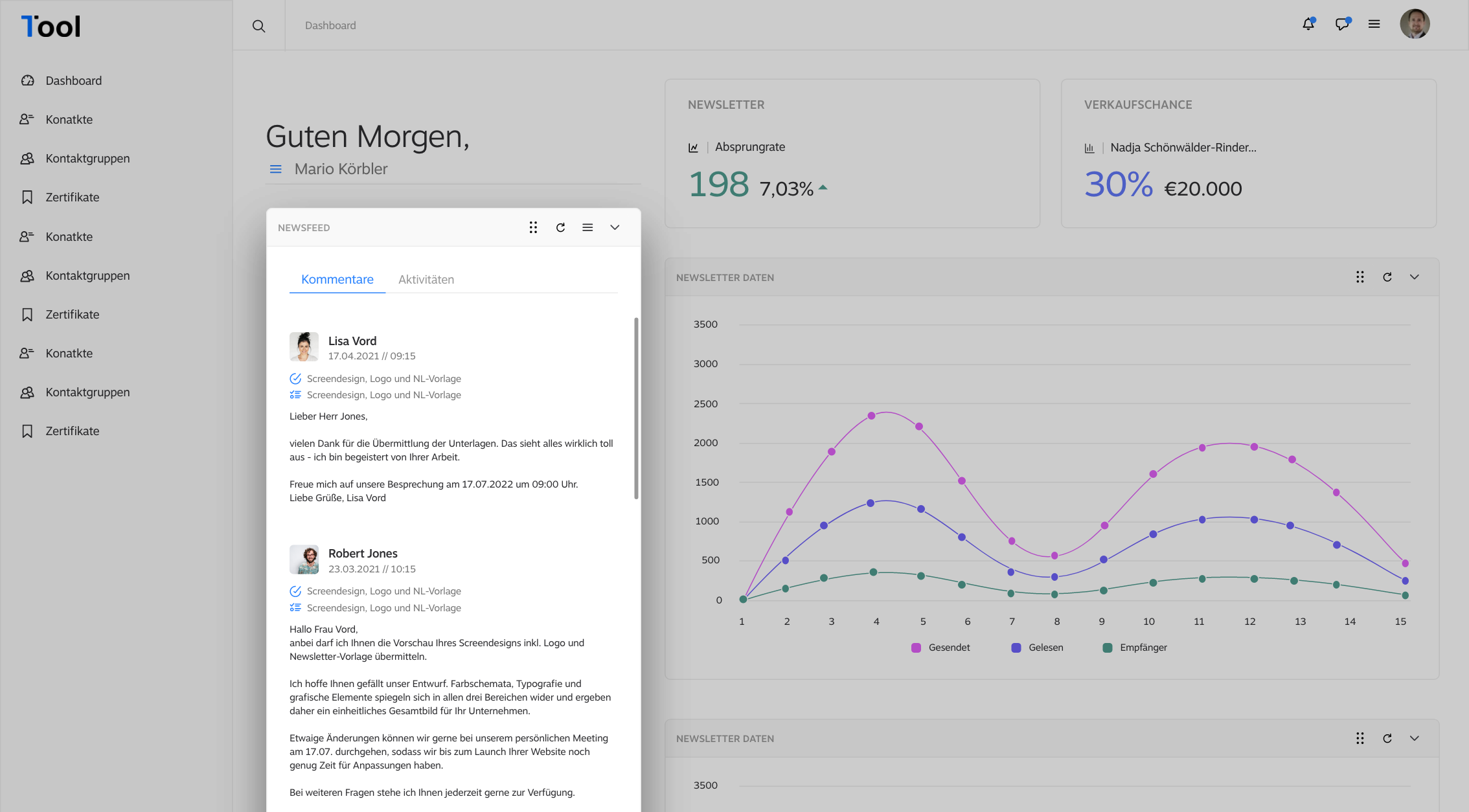Open Dashboard in the sidebar
The height and width of the screenshot is (812, 1469).
[74, 81]
